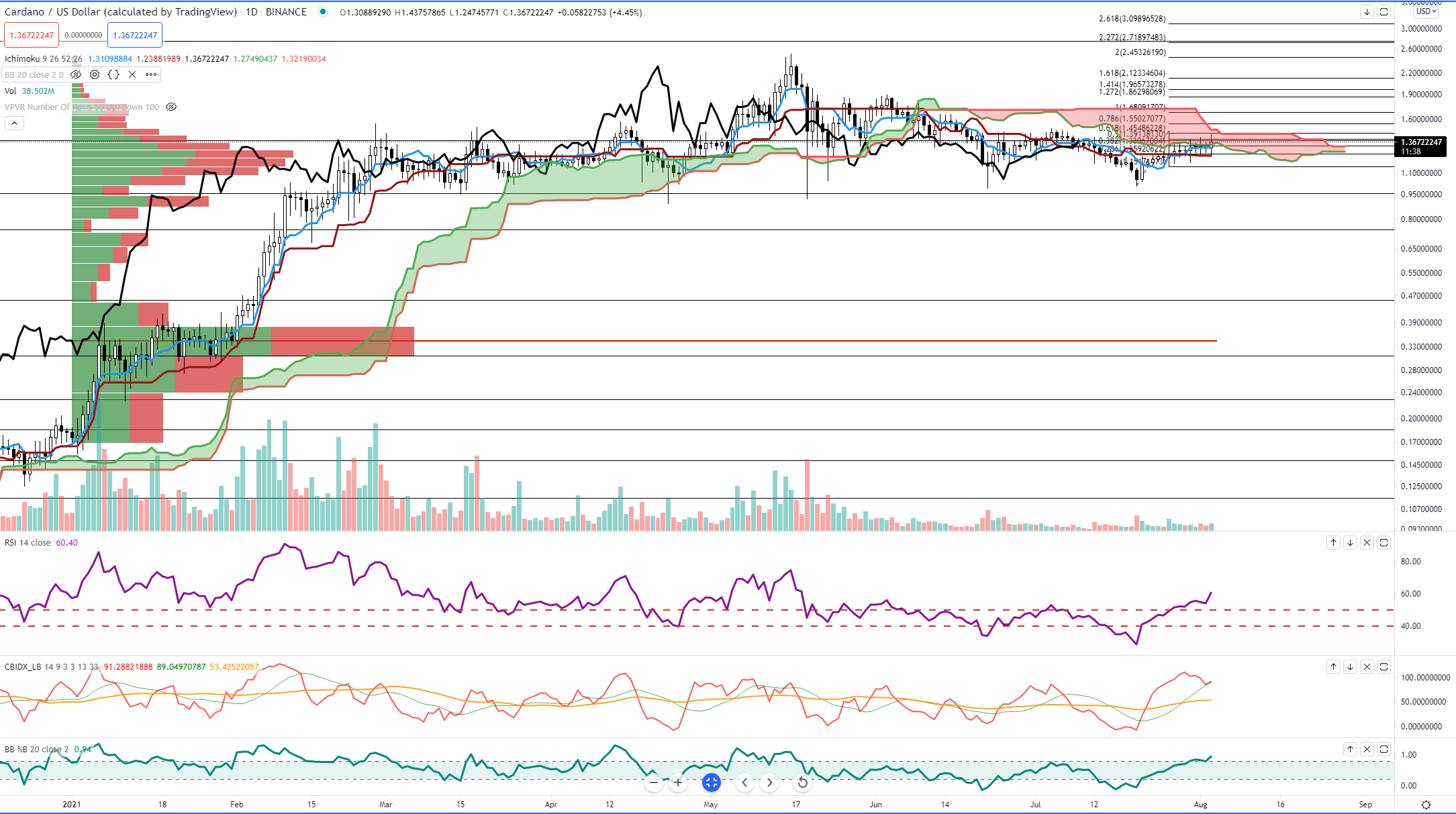Reset the chart view
This screenshot has height=814, width=1456.
[802, 782]
